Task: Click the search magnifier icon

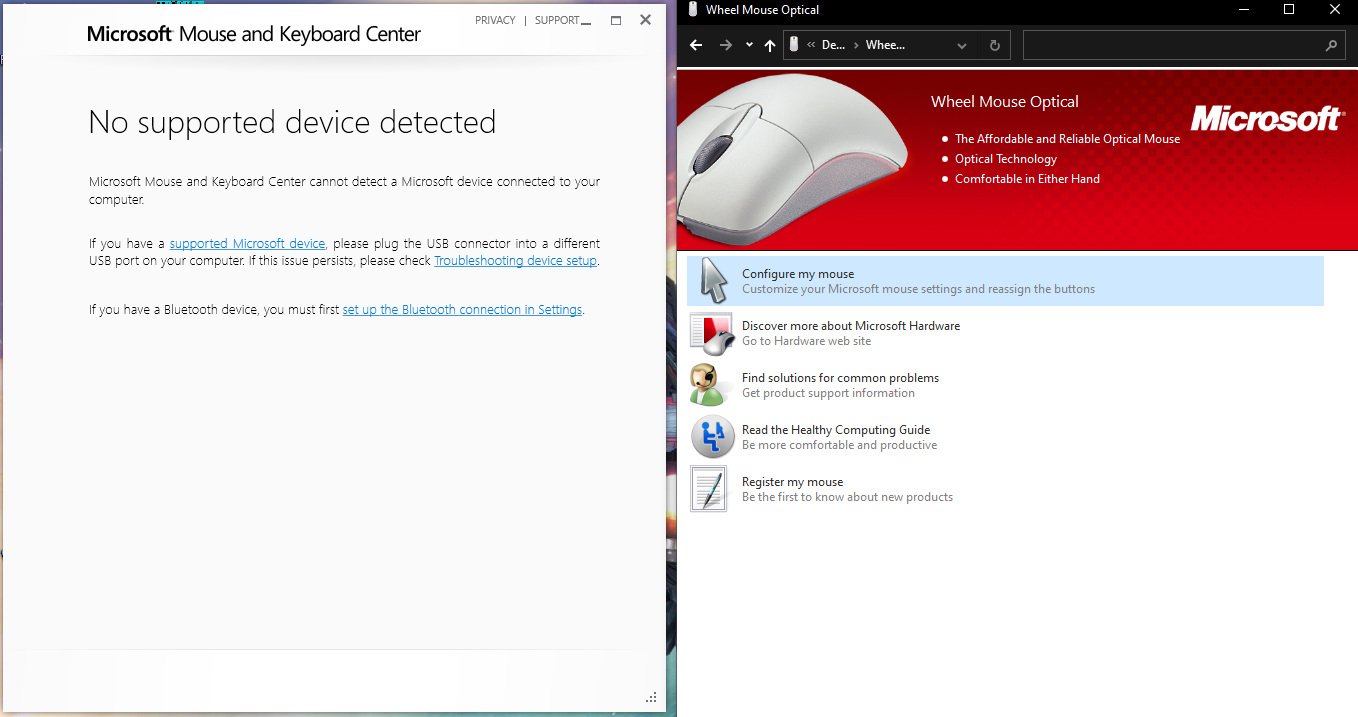Action: tap(1331, 45)
